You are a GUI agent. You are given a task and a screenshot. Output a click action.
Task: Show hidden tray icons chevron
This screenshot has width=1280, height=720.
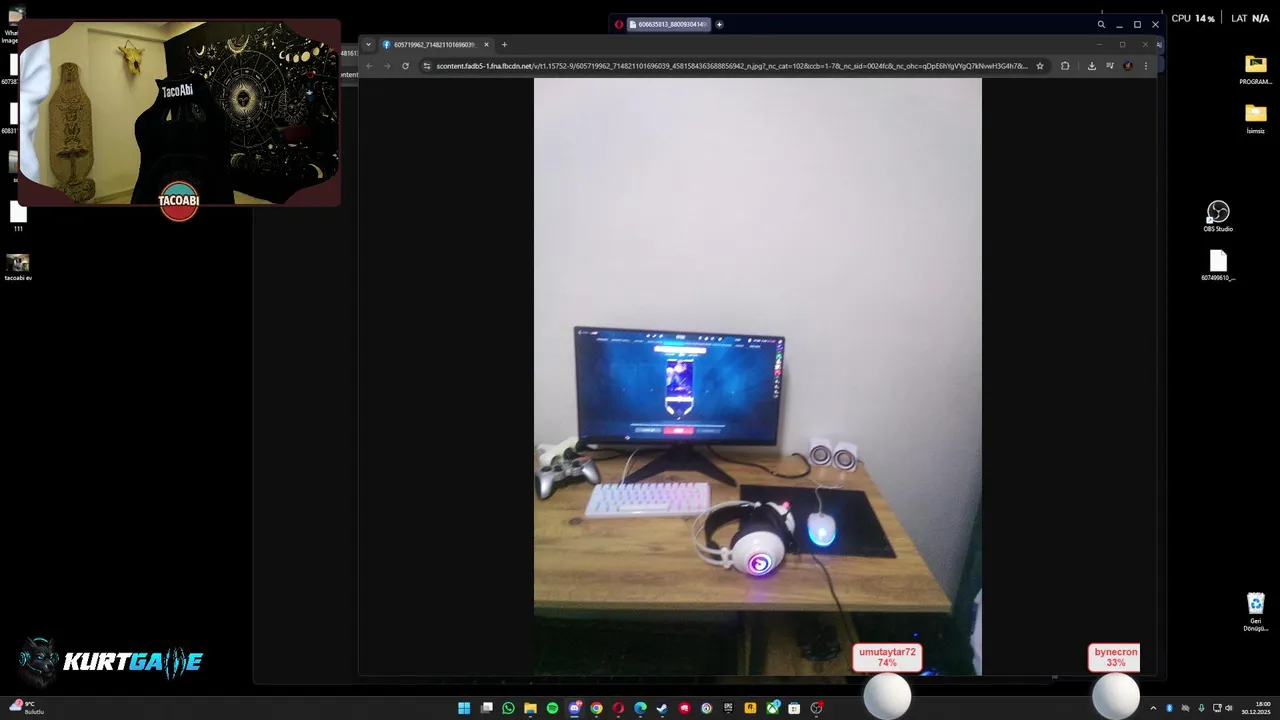(1153, 708)
